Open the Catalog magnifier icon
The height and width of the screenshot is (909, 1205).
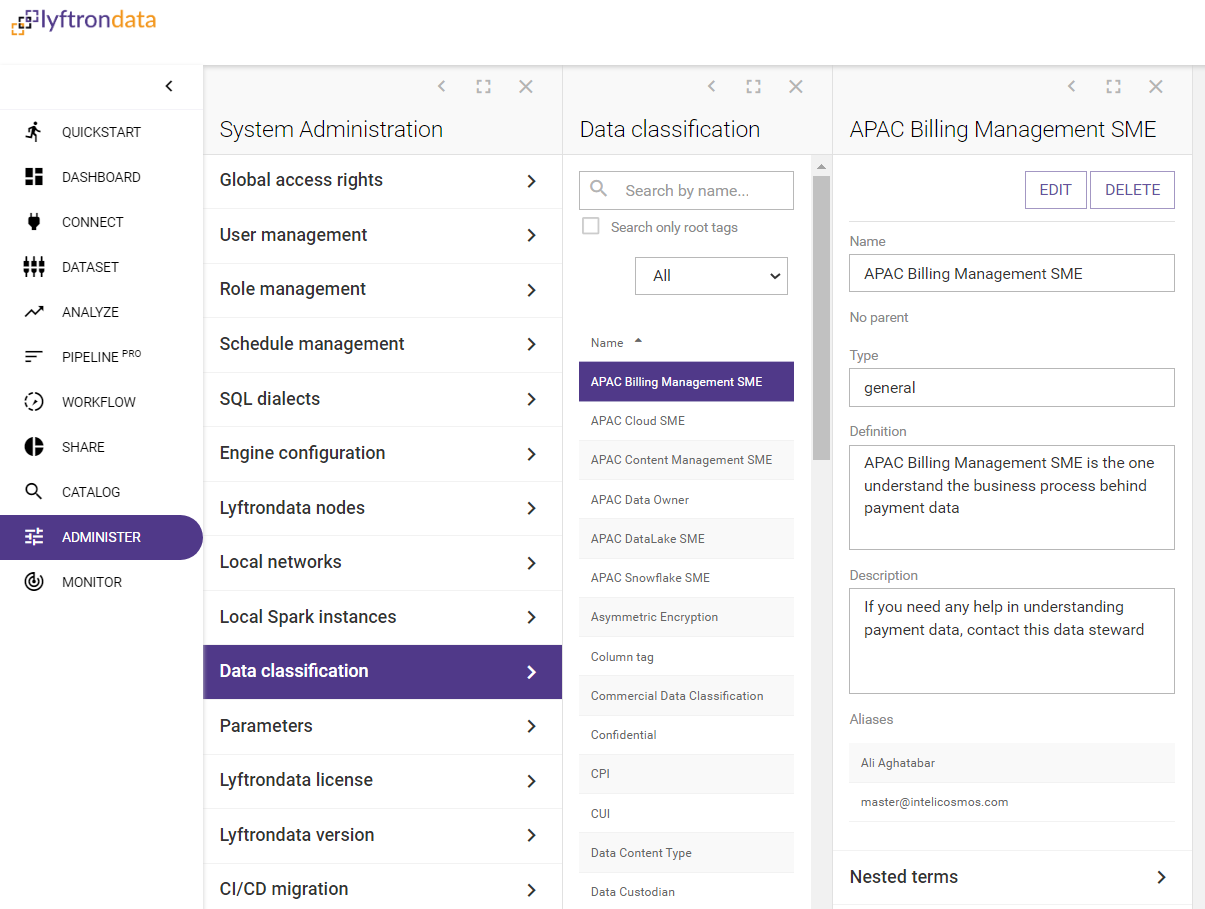pos(34,492)
